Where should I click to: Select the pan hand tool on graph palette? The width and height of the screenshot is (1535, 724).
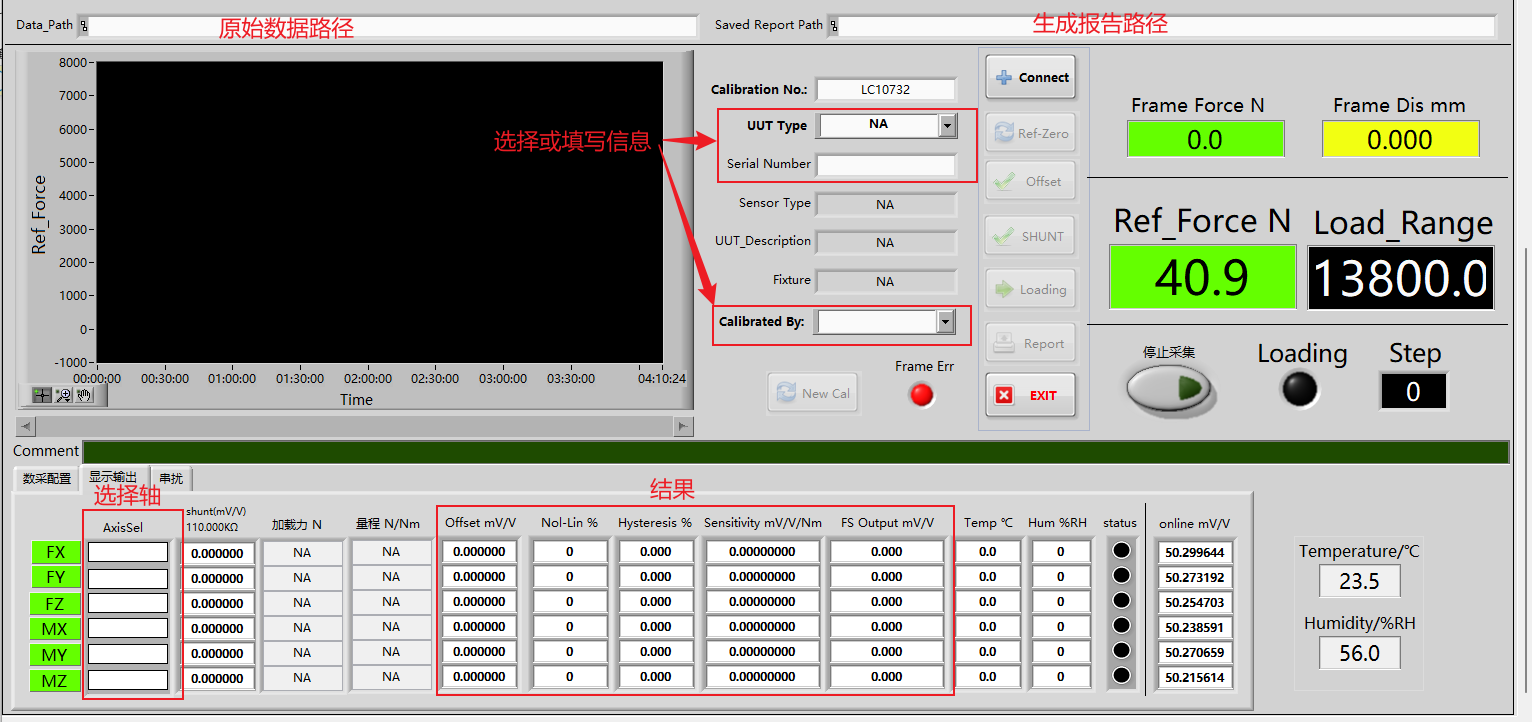tap(84, 395)
